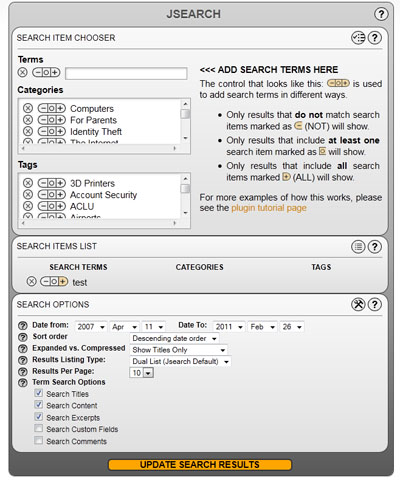Toggle Search Titles checkbox
Viewport: 400px width, 480px height.
click(39, 393)
